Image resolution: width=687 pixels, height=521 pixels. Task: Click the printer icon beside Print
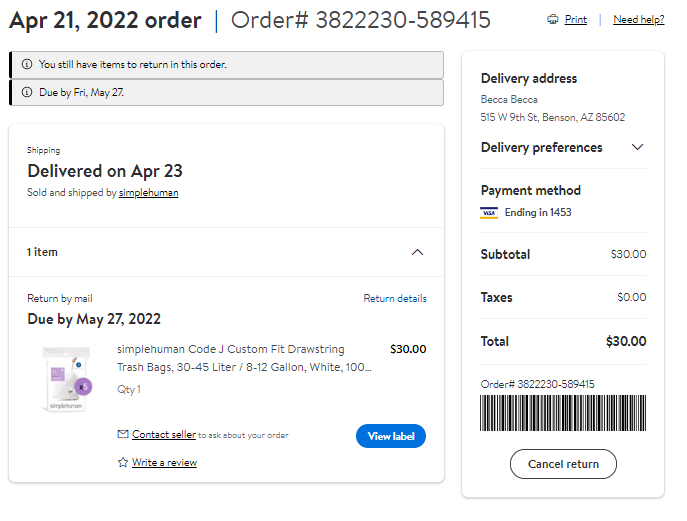coord(553,19)
